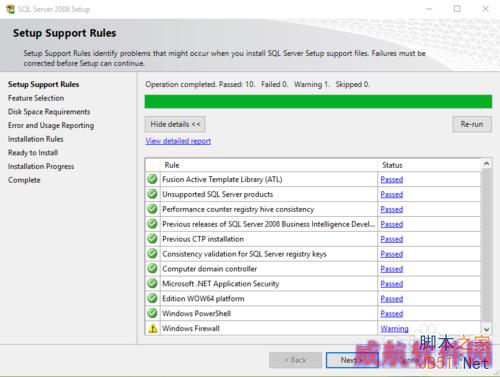Select Setup Support Rules step in sidebar

[x=43, y=84]
